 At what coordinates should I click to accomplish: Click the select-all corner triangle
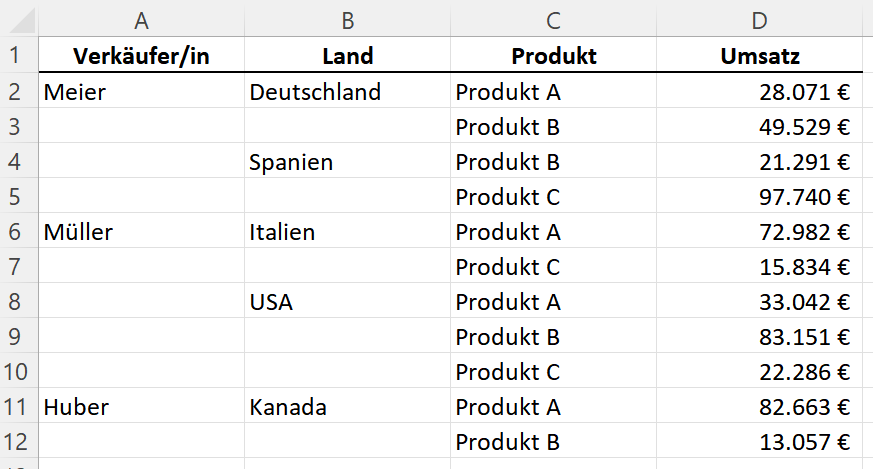point(22,21)
